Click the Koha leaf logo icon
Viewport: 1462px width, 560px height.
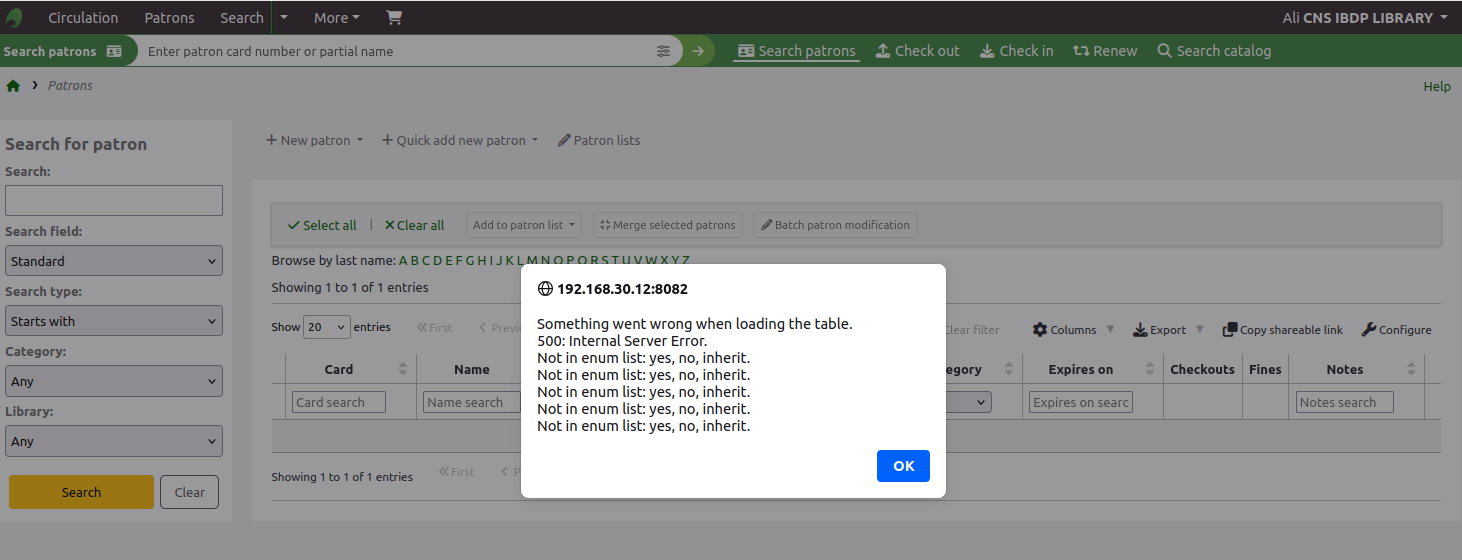pos(15,18)
